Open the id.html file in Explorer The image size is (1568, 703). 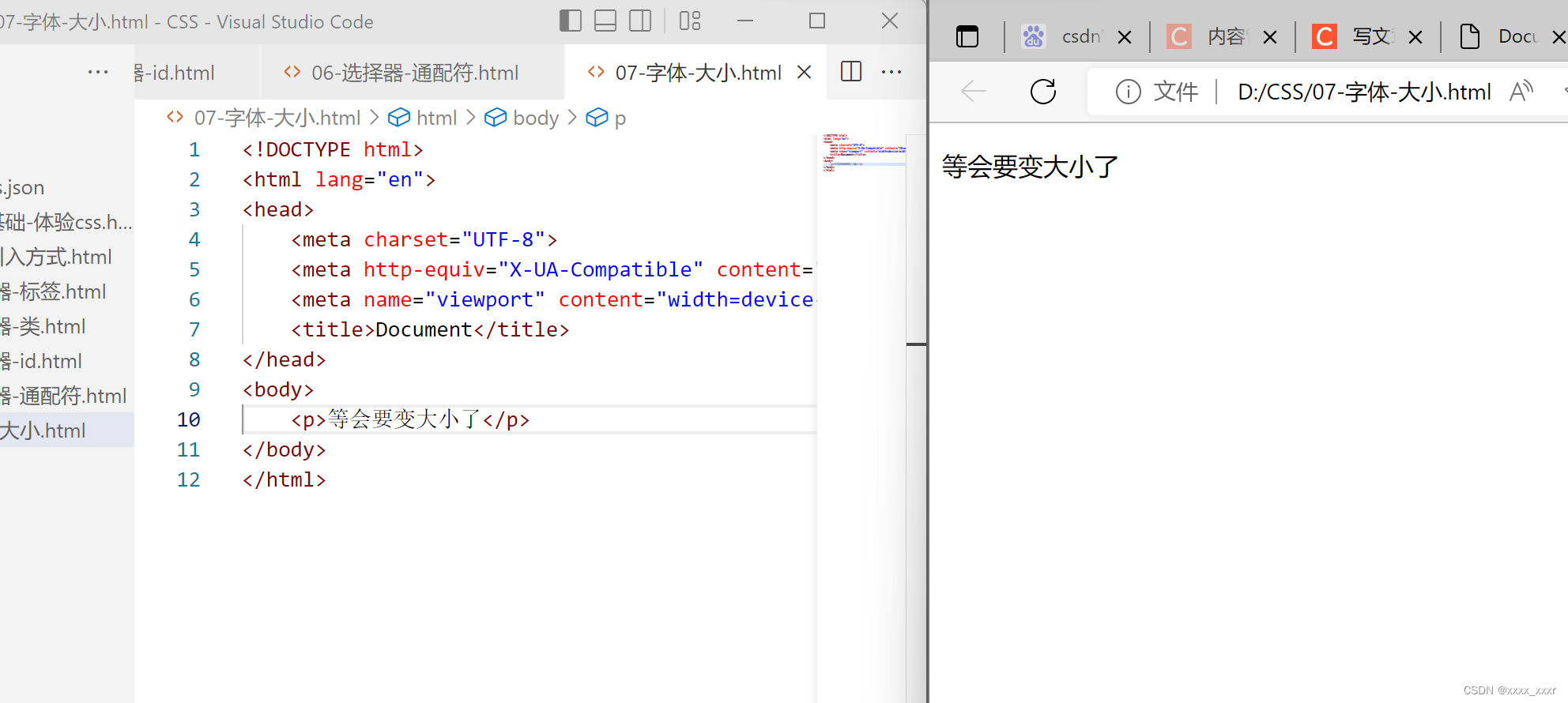tap(67, 361)
